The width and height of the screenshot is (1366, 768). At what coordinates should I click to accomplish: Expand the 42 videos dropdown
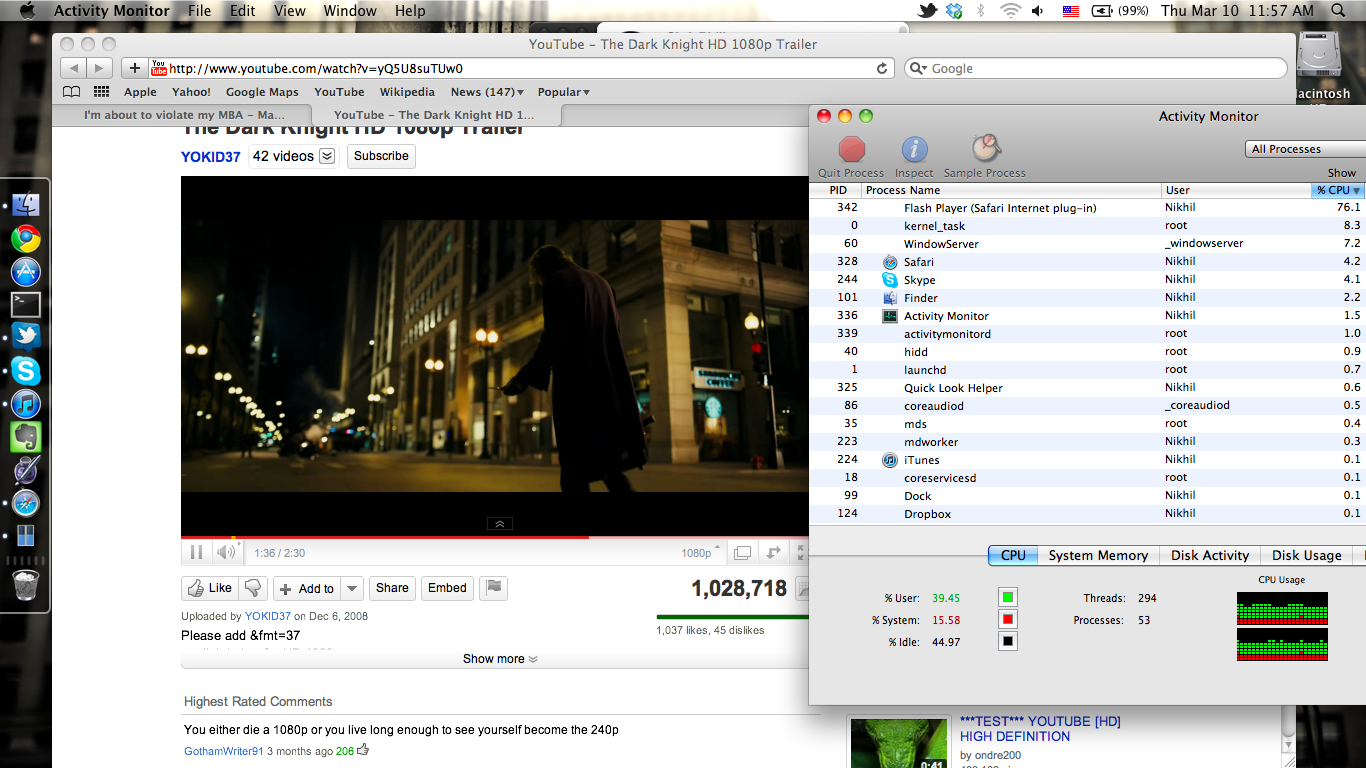(327, 156)
